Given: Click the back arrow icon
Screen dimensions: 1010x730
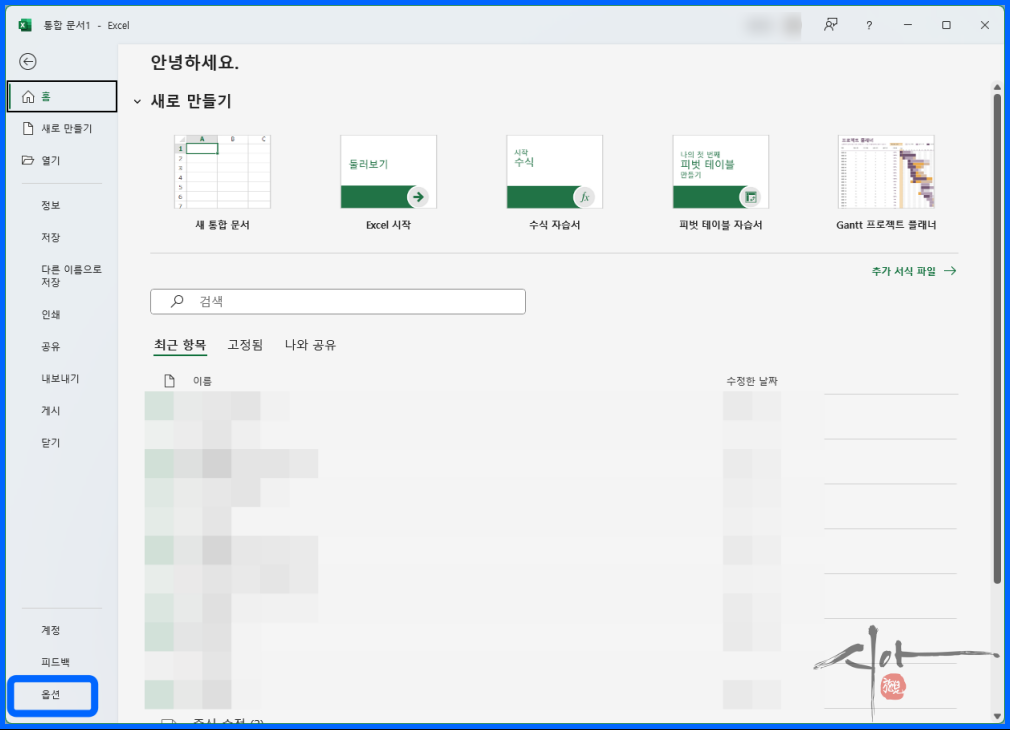Looking at the screenshot, I should click(x=28, y=61).
